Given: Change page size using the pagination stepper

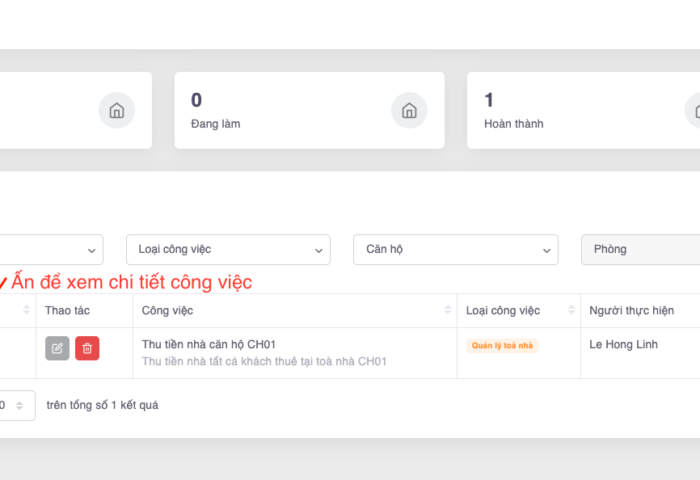Looking at the screenshot, I should tap(18, 405).
